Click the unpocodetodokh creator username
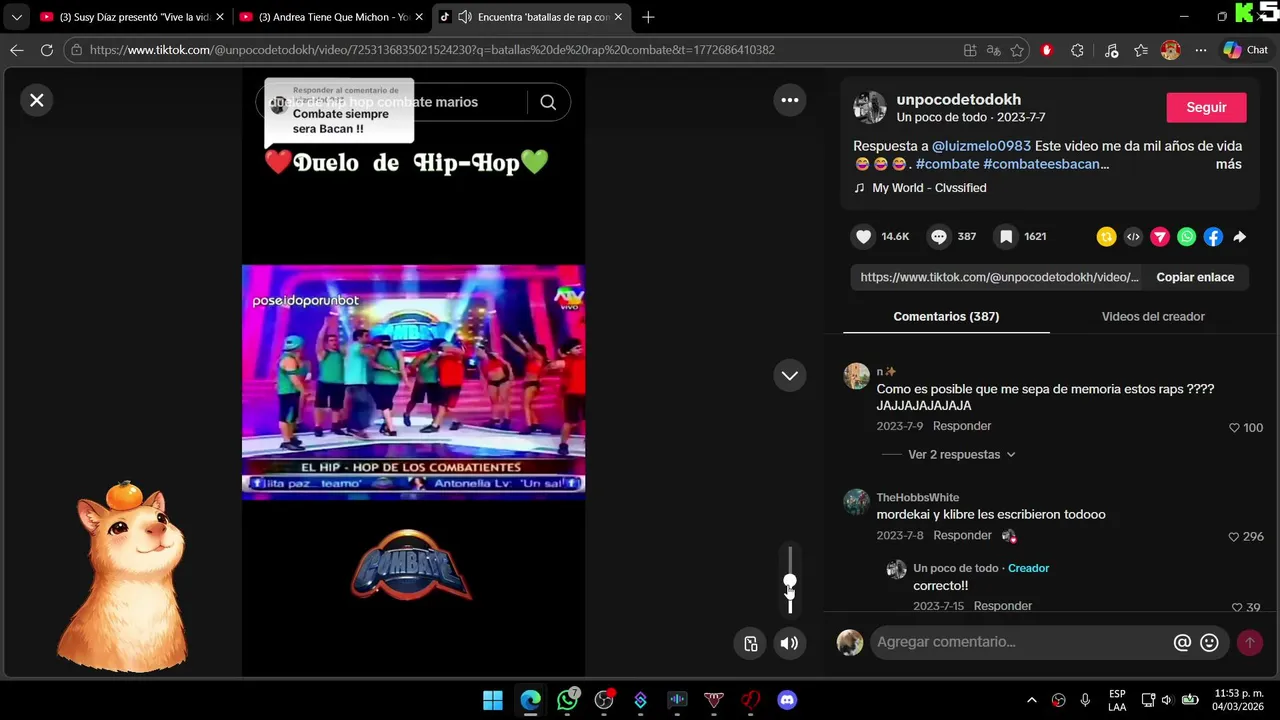Screen dimensions: 1280x720 point(958,99)
